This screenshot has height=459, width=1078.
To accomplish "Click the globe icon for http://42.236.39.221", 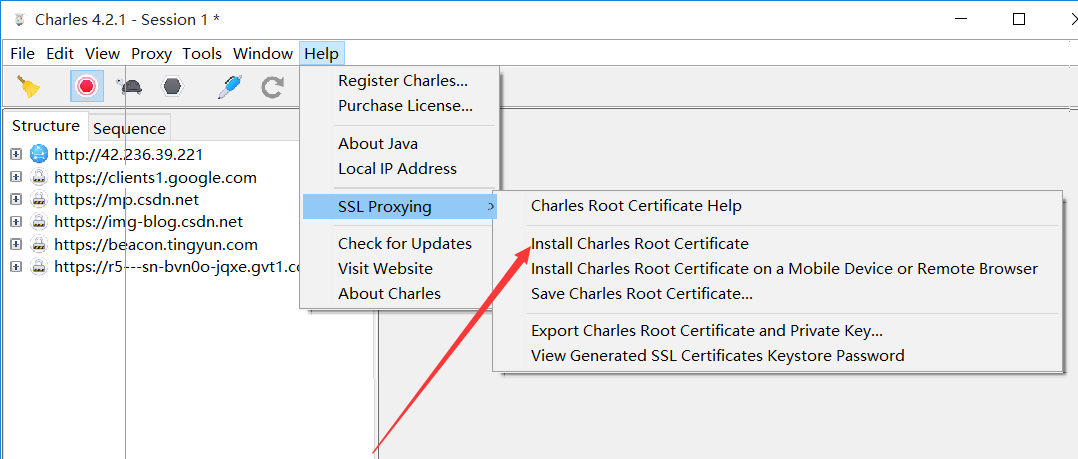I will pyautogui.click(x=39, y=155).
